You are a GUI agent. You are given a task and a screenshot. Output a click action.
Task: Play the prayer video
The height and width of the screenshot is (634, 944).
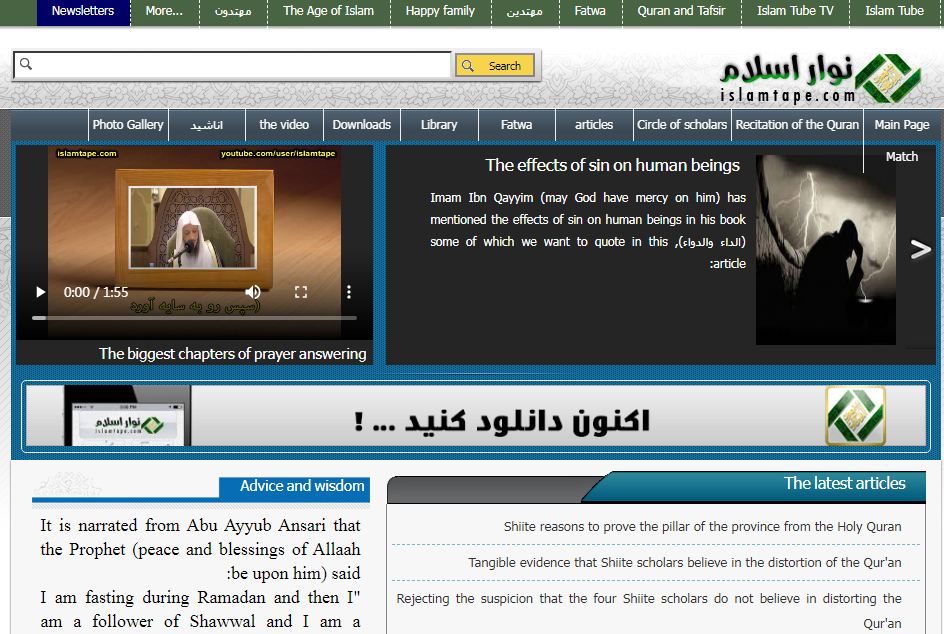[41, 292]
